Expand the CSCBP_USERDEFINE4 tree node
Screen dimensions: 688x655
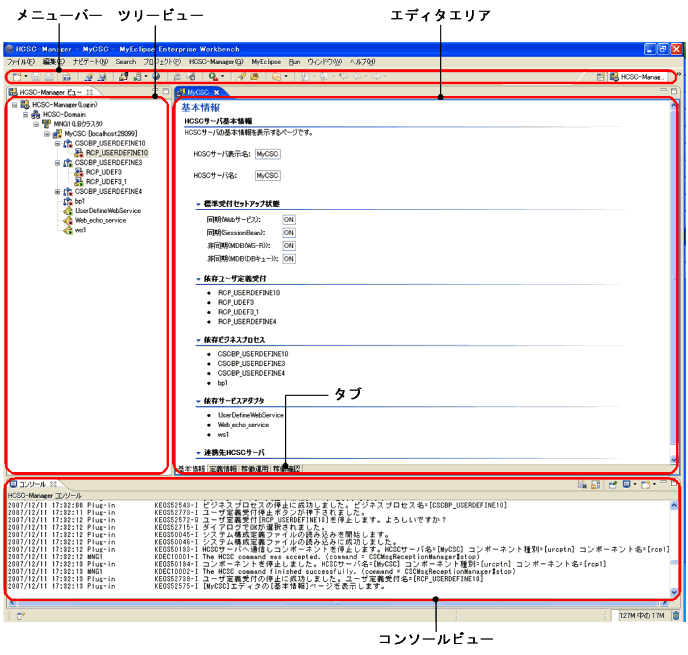(x=57, y=192)
